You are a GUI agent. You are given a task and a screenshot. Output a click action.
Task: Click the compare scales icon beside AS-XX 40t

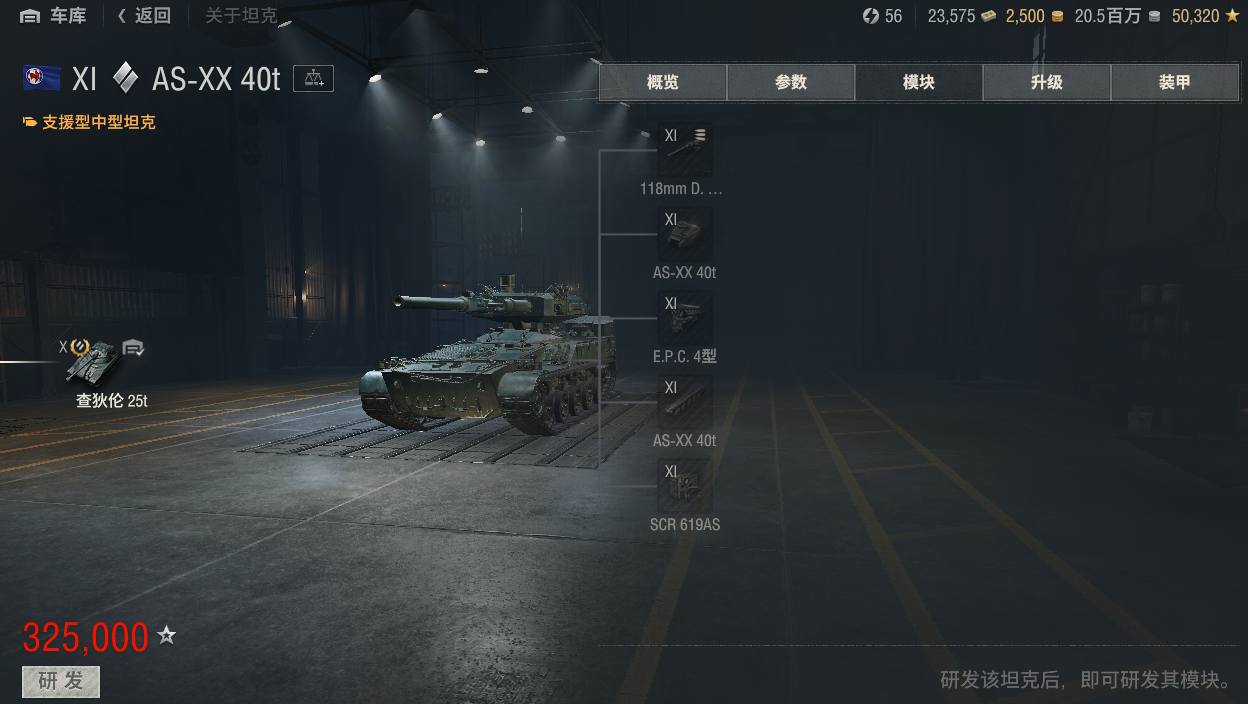pyautogui.click(x=313, y=79)
